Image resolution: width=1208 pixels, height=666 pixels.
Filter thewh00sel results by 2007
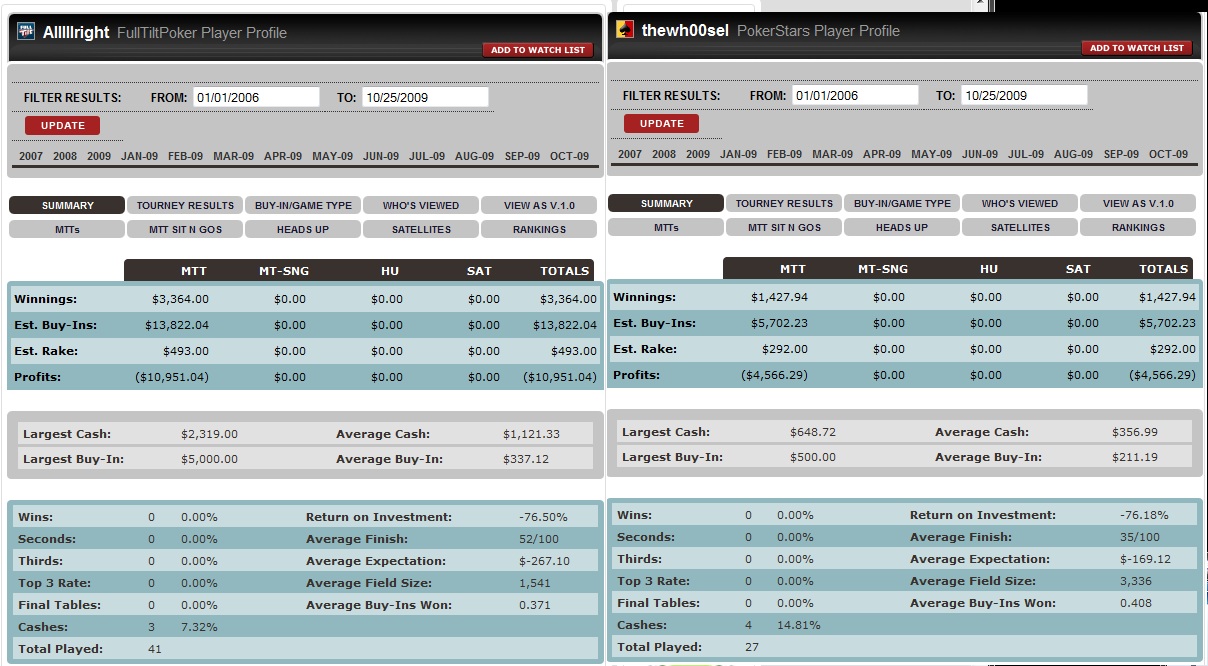click(x=630, y=154)
